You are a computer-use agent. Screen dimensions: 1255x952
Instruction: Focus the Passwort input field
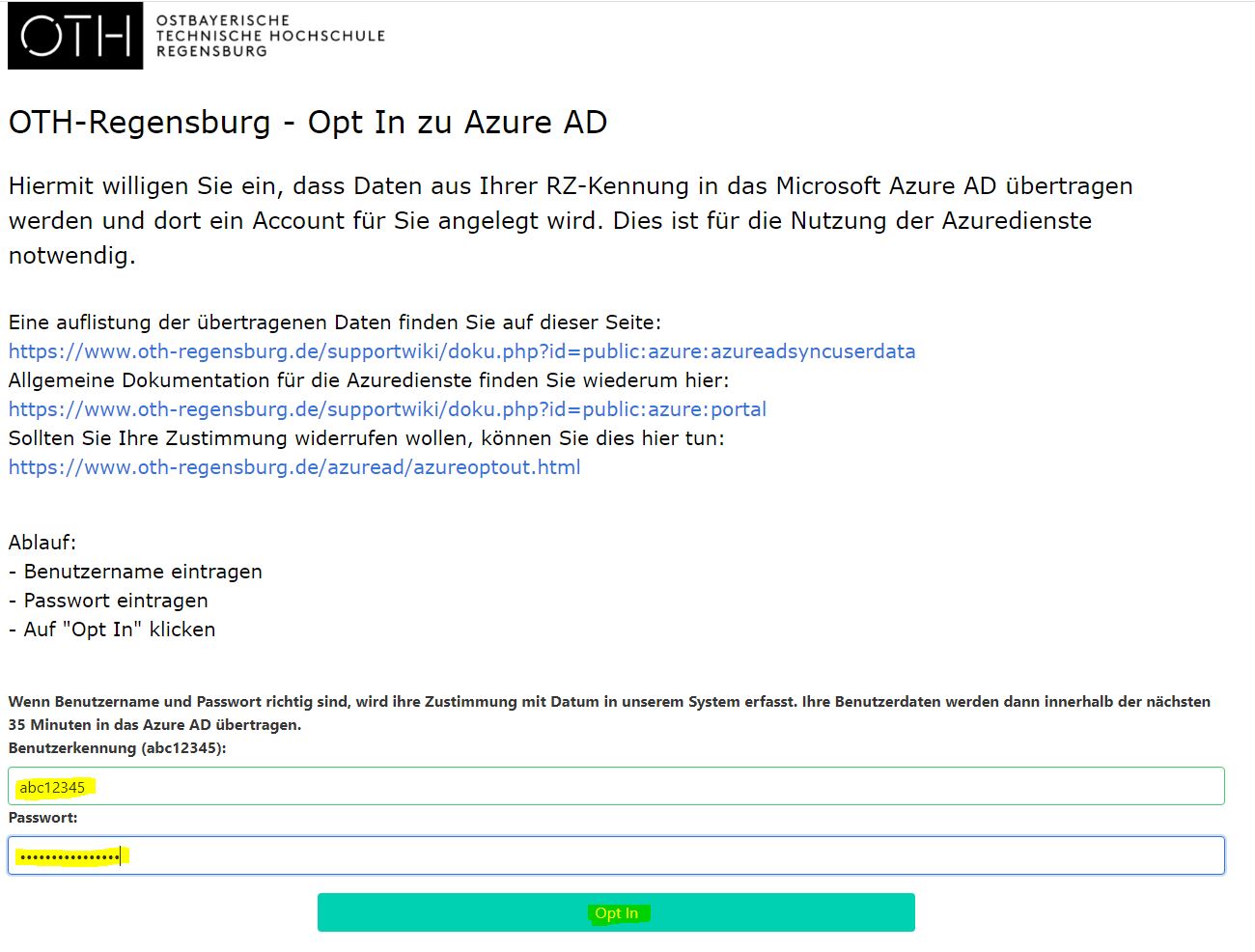click(x=616, y=855)
